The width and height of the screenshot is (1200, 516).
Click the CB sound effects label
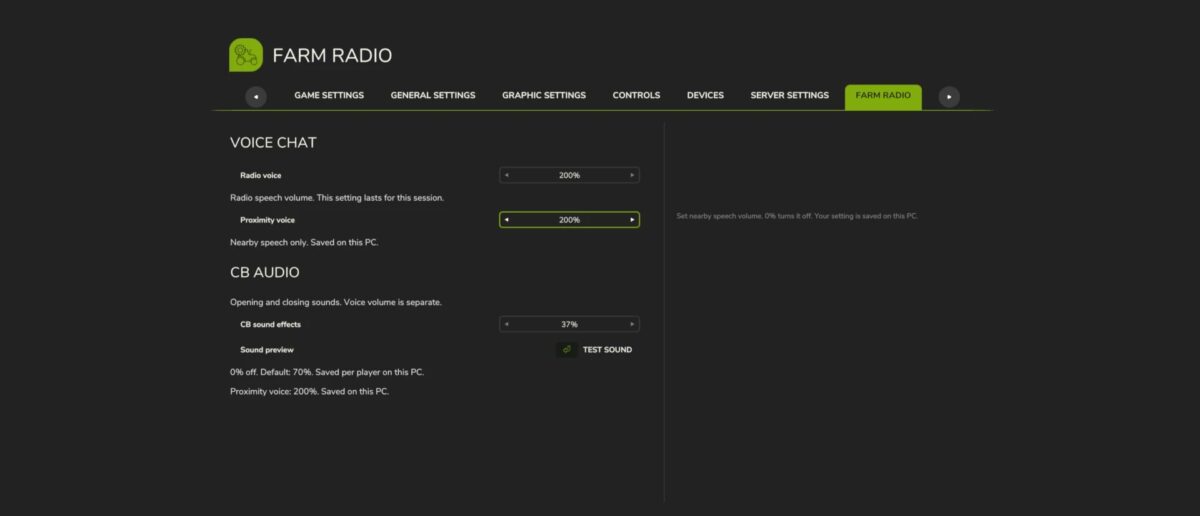point(271,324)
